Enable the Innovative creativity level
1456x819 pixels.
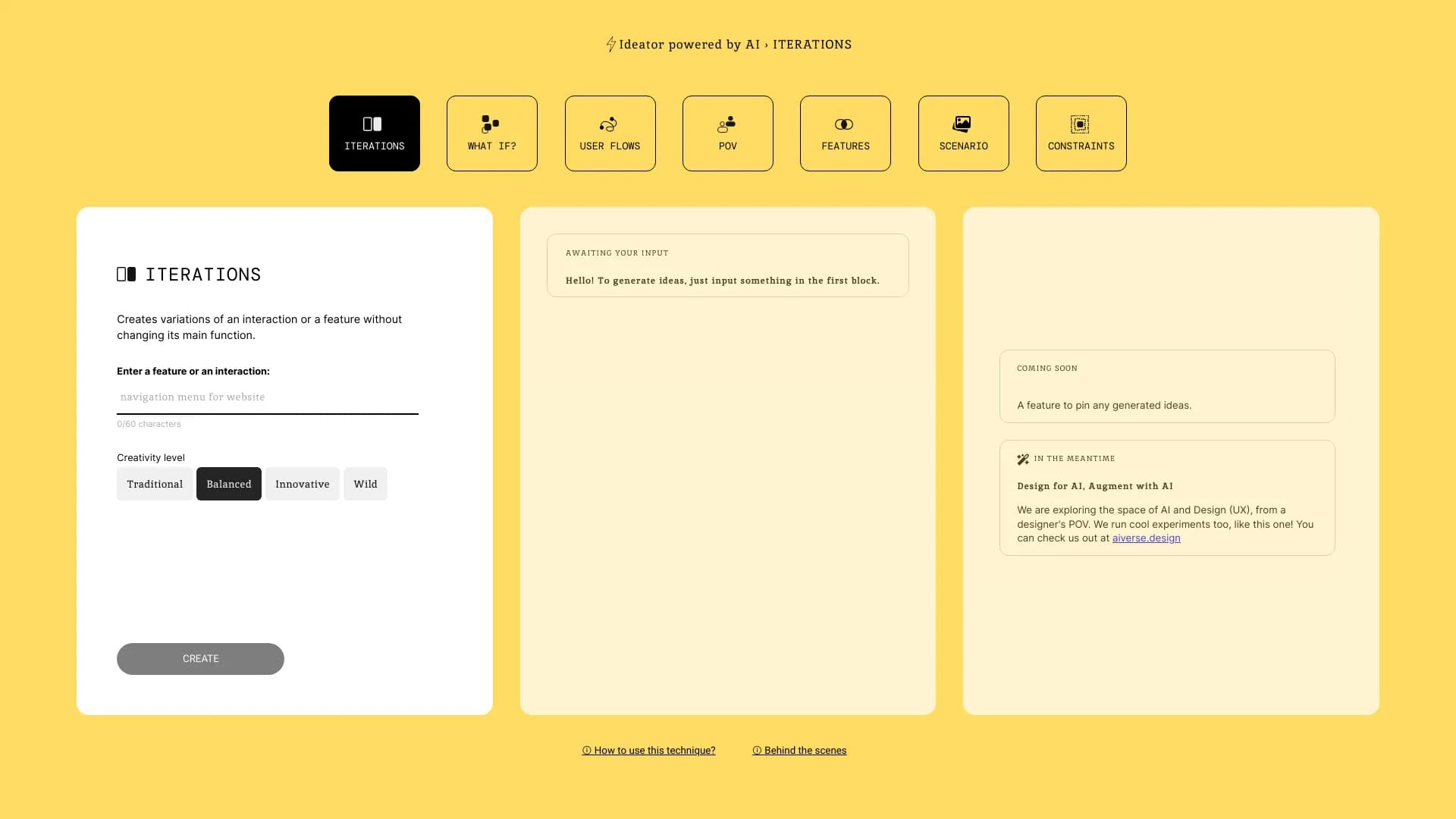tap(302, 483)
